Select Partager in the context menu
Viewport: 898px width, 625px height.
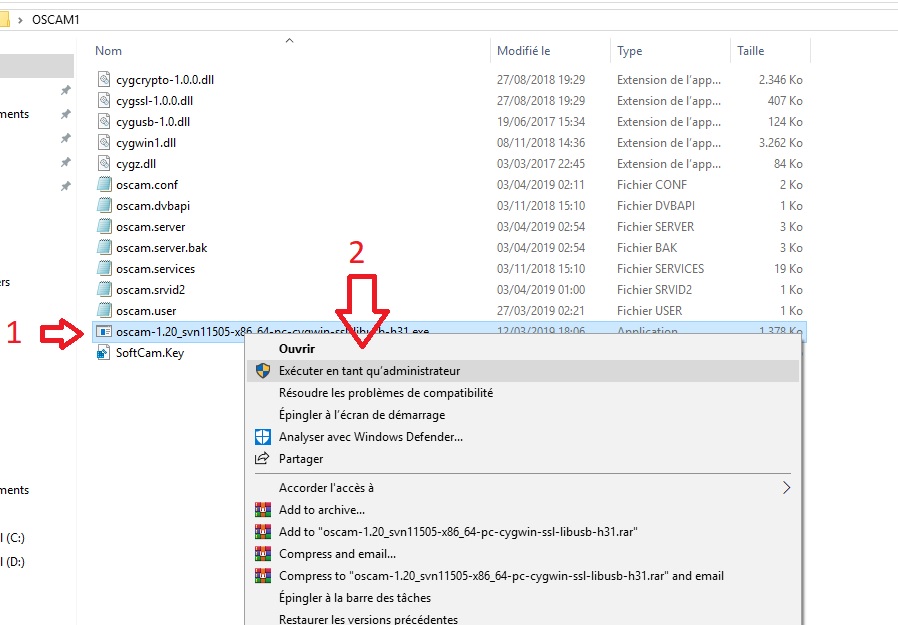pos(301,458)
